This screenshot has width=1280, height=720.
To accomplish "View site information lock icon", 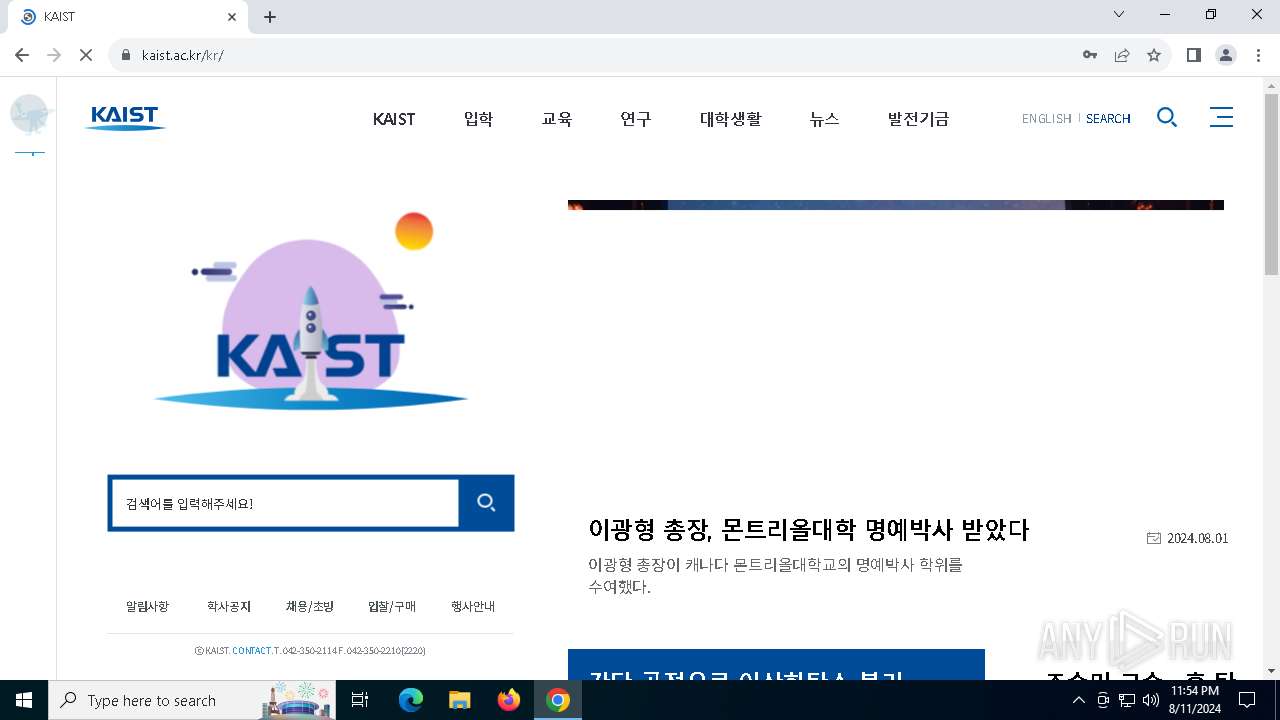I will 126,55.
